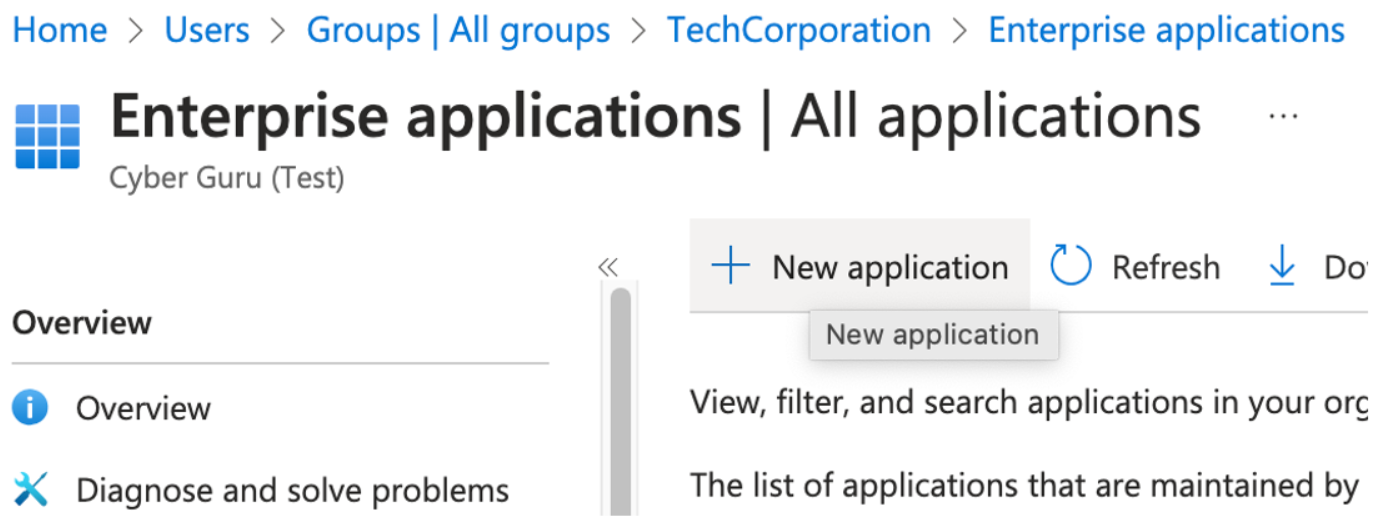Open Groups | All groups breadcrumb

tap(458, 30)
